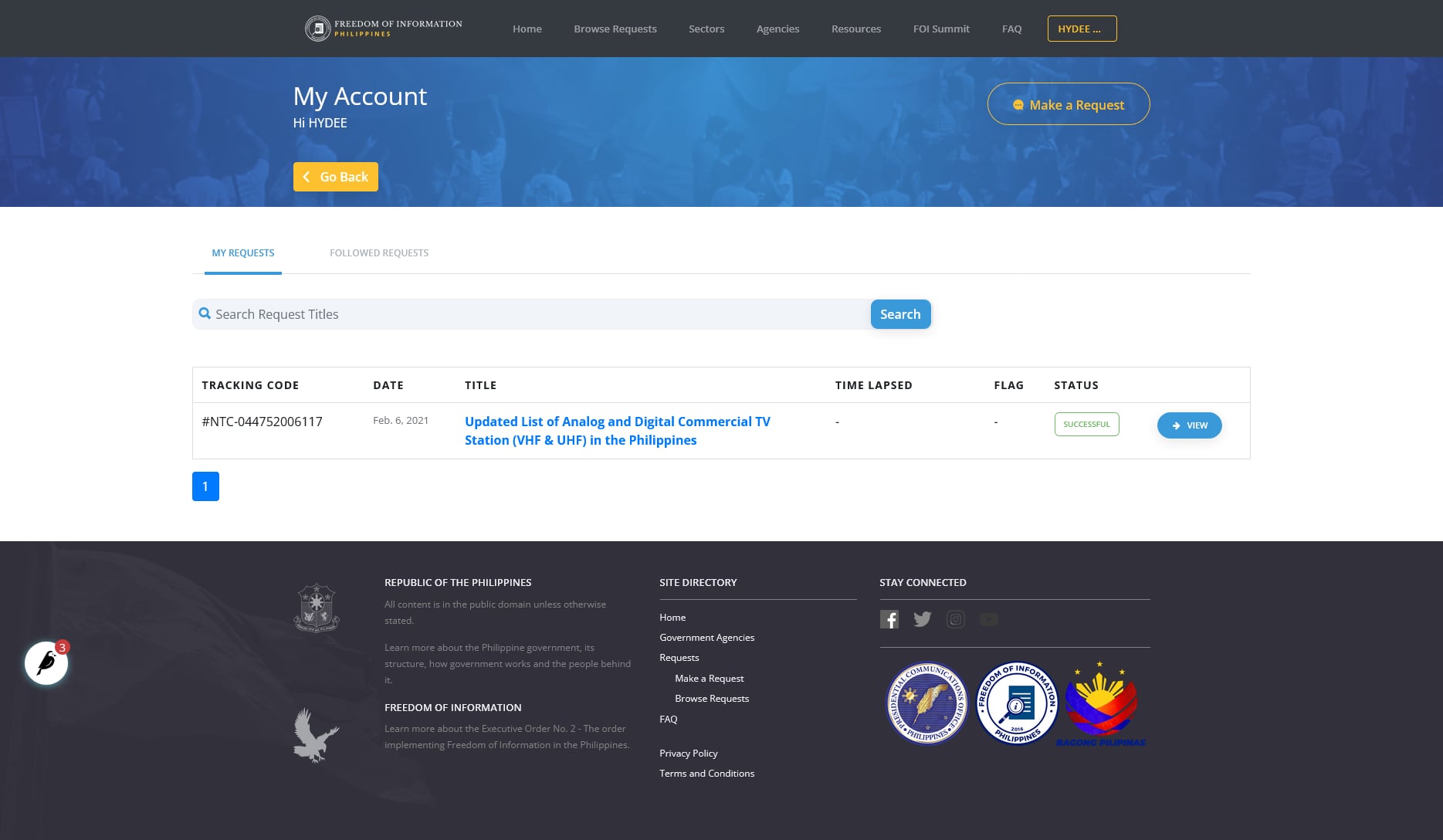Click the Bagong Pilipinas logo
Image resolution: width=1443 pixels, height=840 pixels.
1100,704
